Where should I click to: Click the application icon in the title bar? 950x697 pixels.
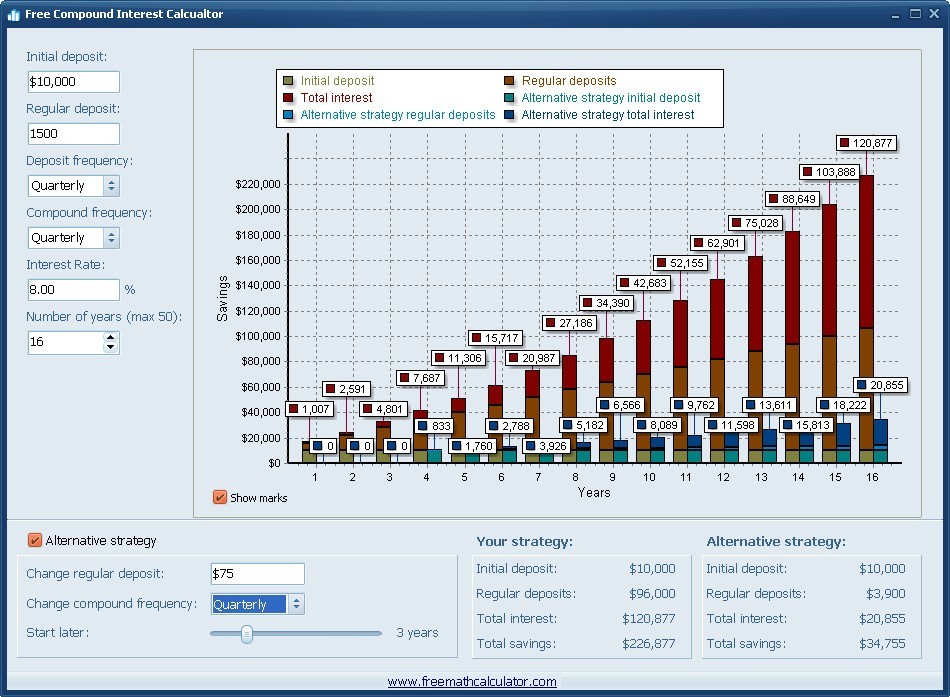click(13, 14)
